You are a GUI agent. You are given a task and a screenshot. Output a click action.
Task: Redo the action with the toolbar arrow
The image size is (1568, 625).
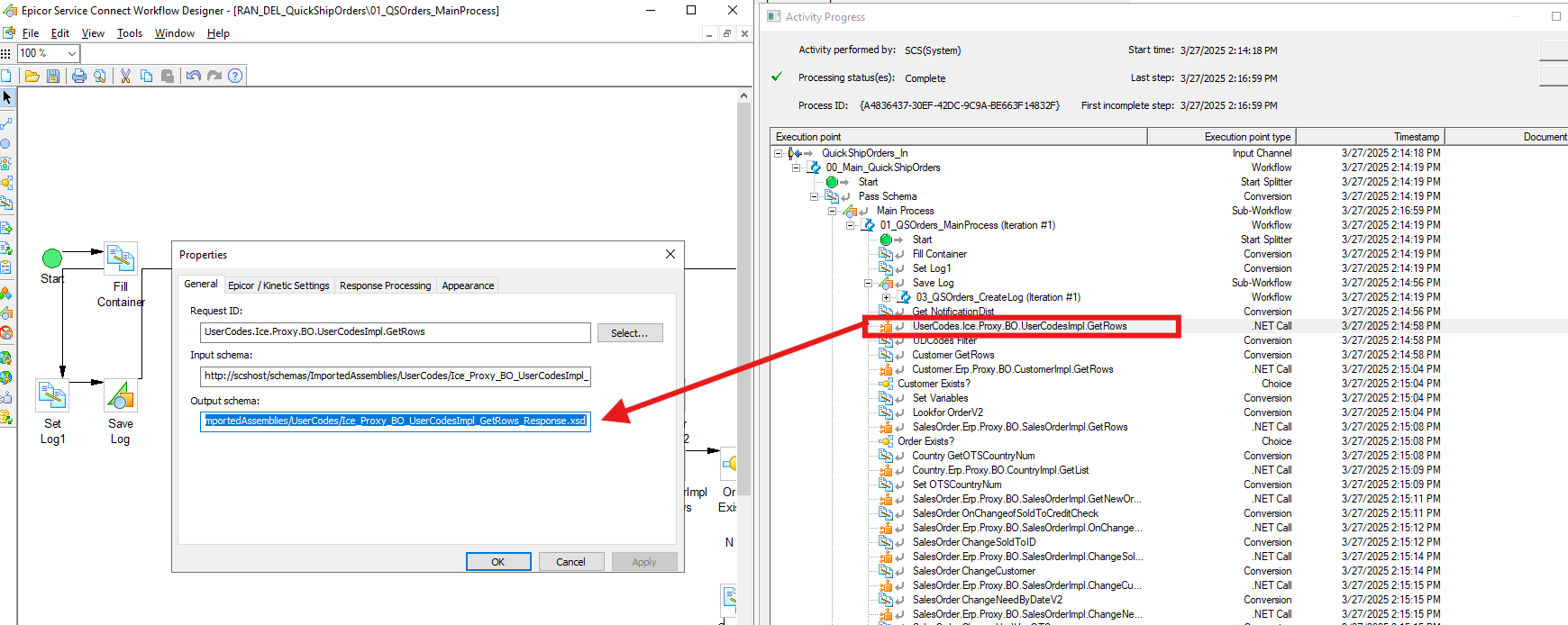[214, 76]
